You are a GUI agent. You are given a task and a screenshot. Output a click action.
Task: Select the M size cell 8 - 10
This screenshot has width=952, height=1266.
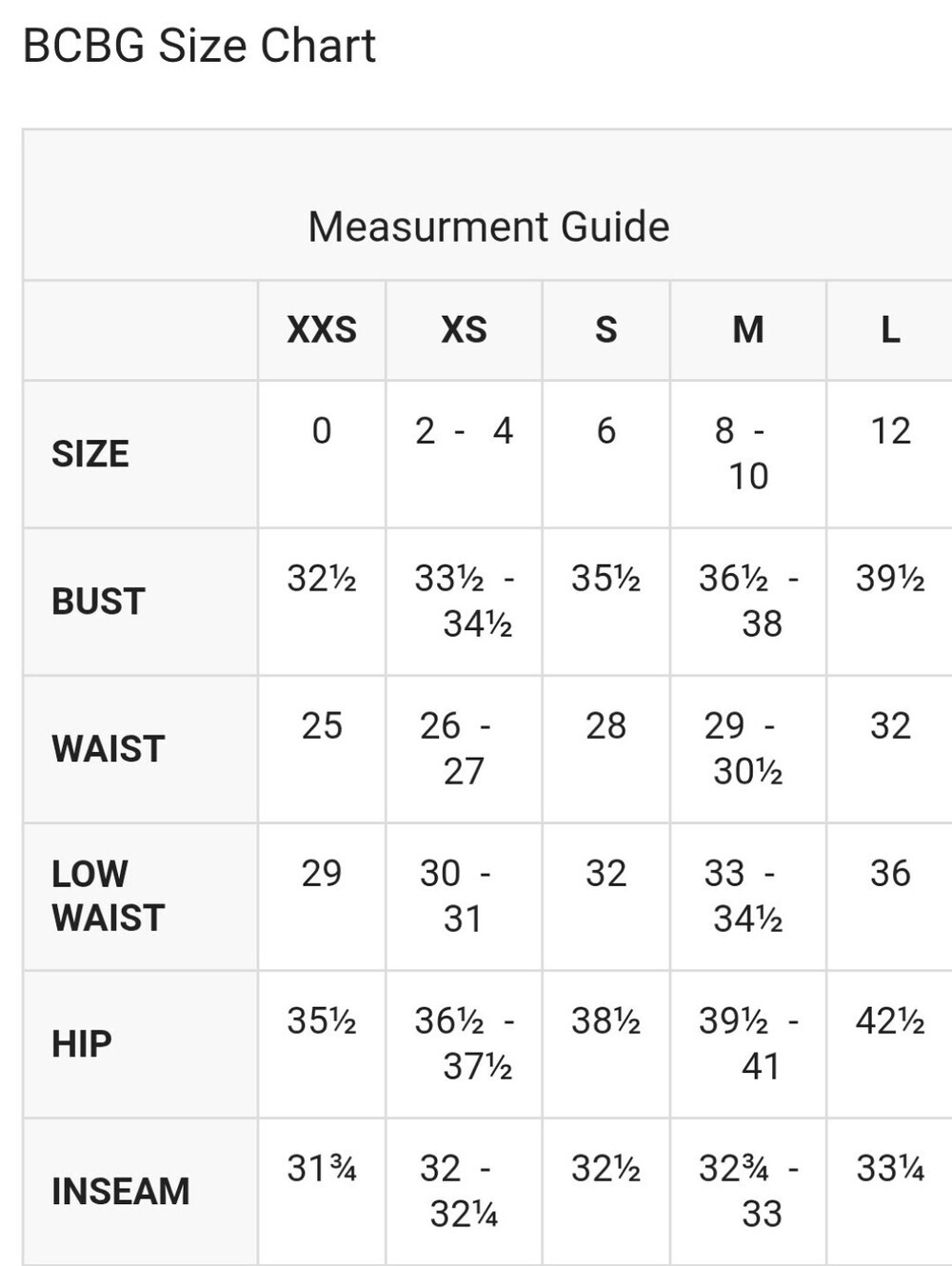click(748, 454)
